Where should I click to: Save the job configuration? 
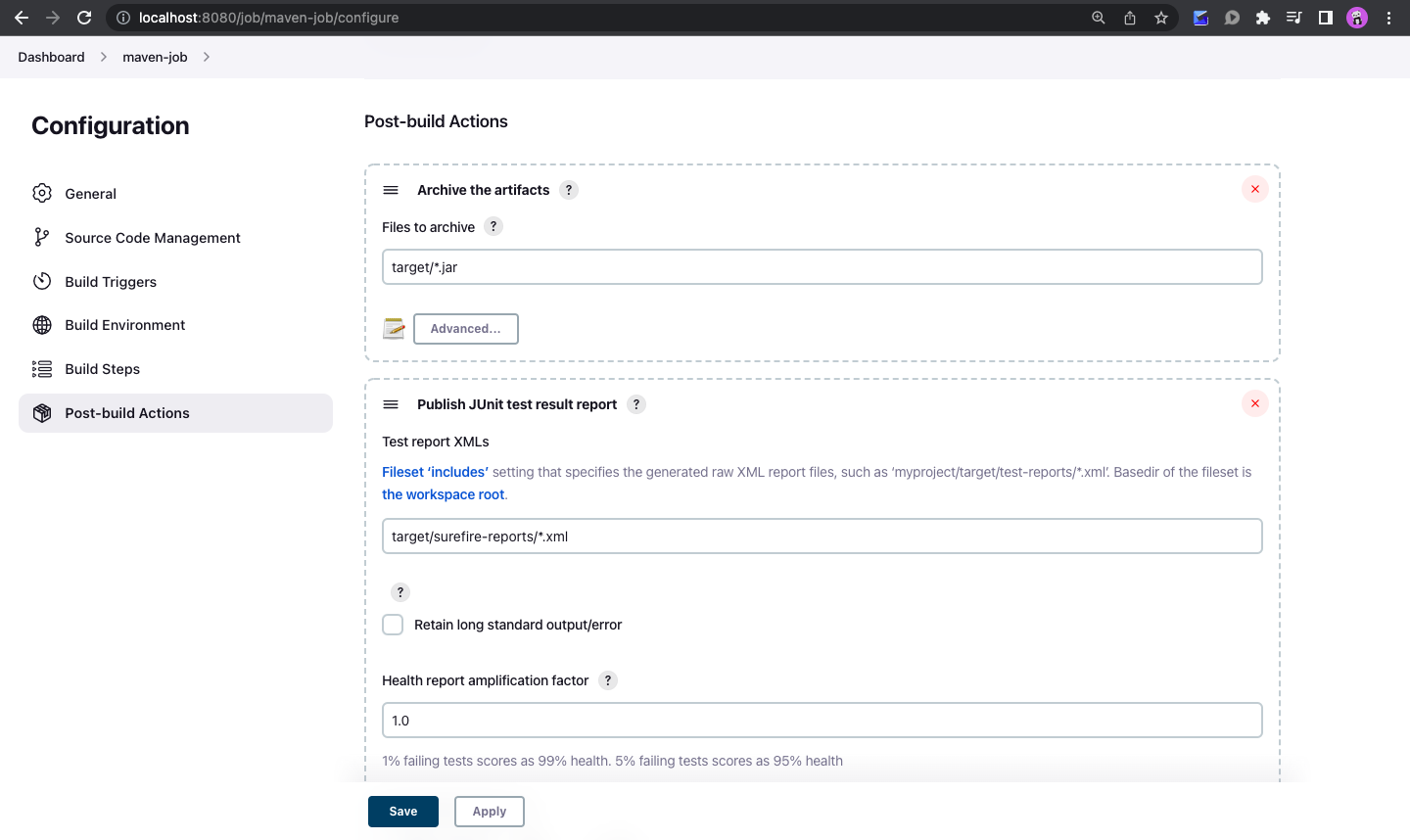click(x=402, y=811)
